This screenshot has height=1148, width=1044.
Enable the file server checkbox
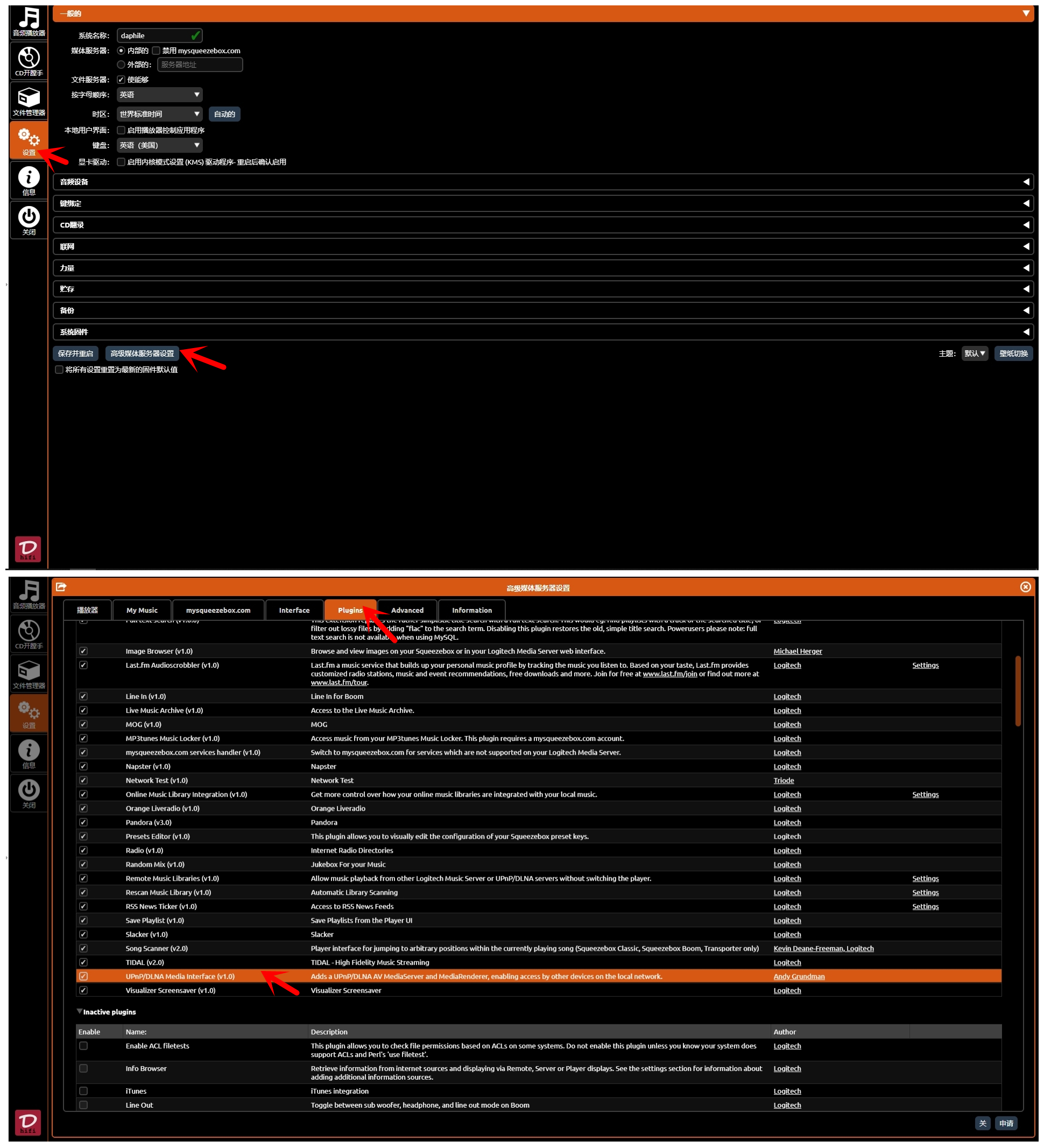point(121,80)
